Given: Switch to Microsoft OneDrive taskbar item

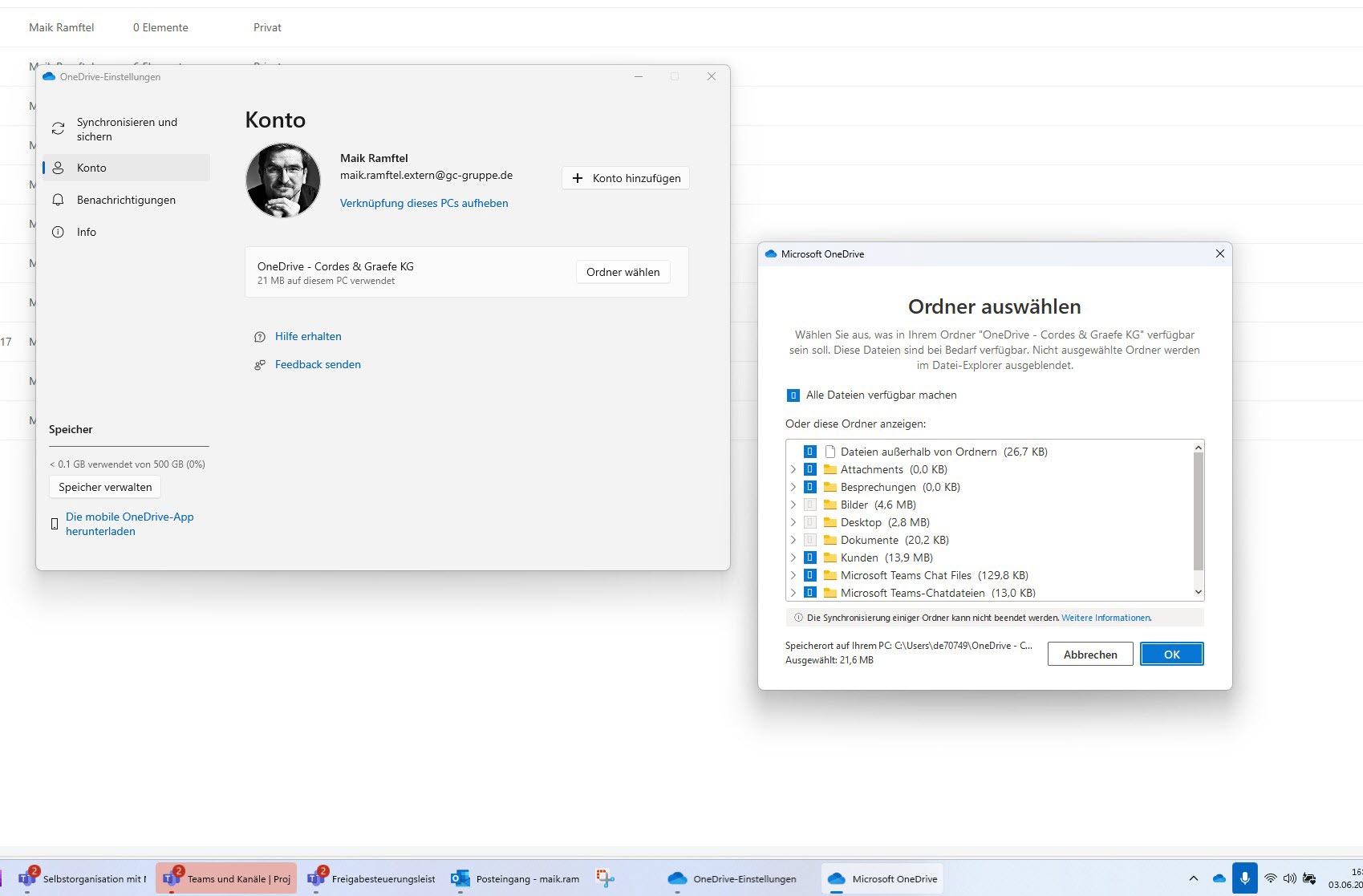Looking at the screenshot, I should 882,878.
